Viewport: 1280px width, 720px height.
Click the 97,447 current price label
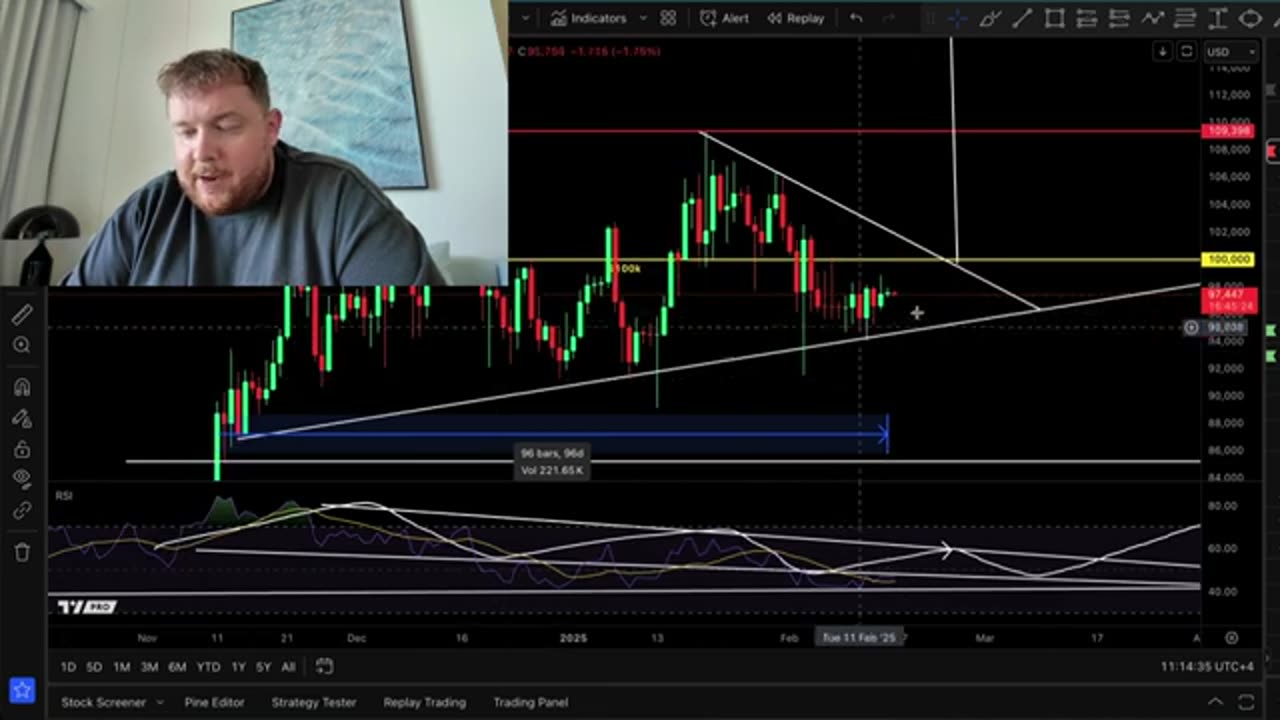click(x=1229, y=300)
